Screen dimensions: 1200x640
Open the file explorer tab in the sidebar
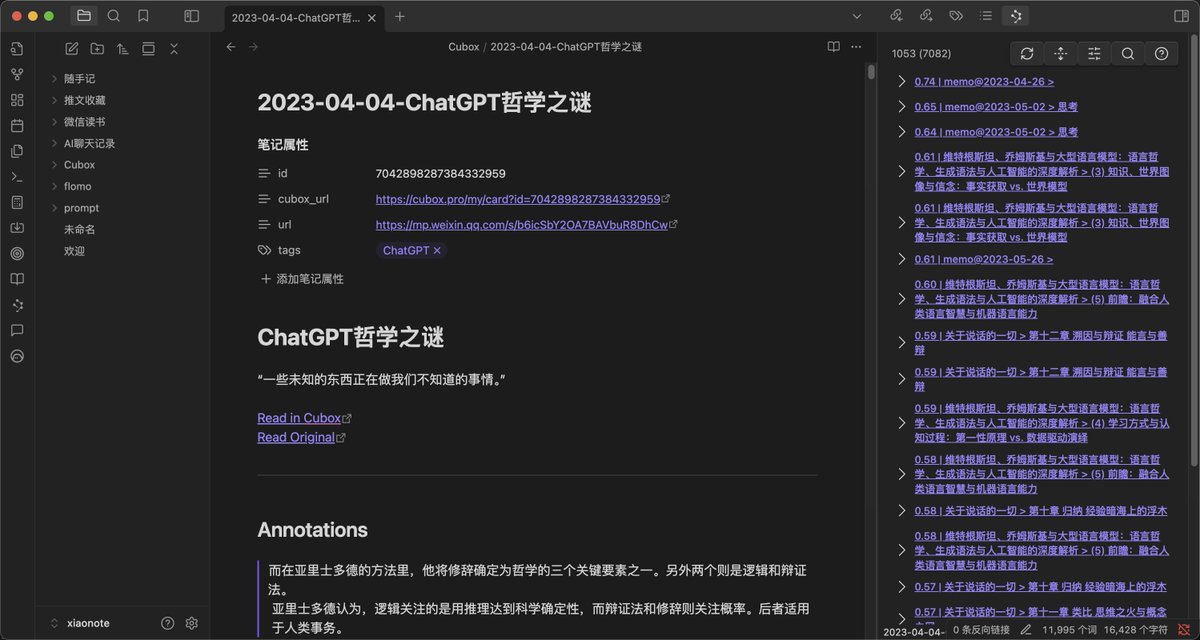coord(84,16)
